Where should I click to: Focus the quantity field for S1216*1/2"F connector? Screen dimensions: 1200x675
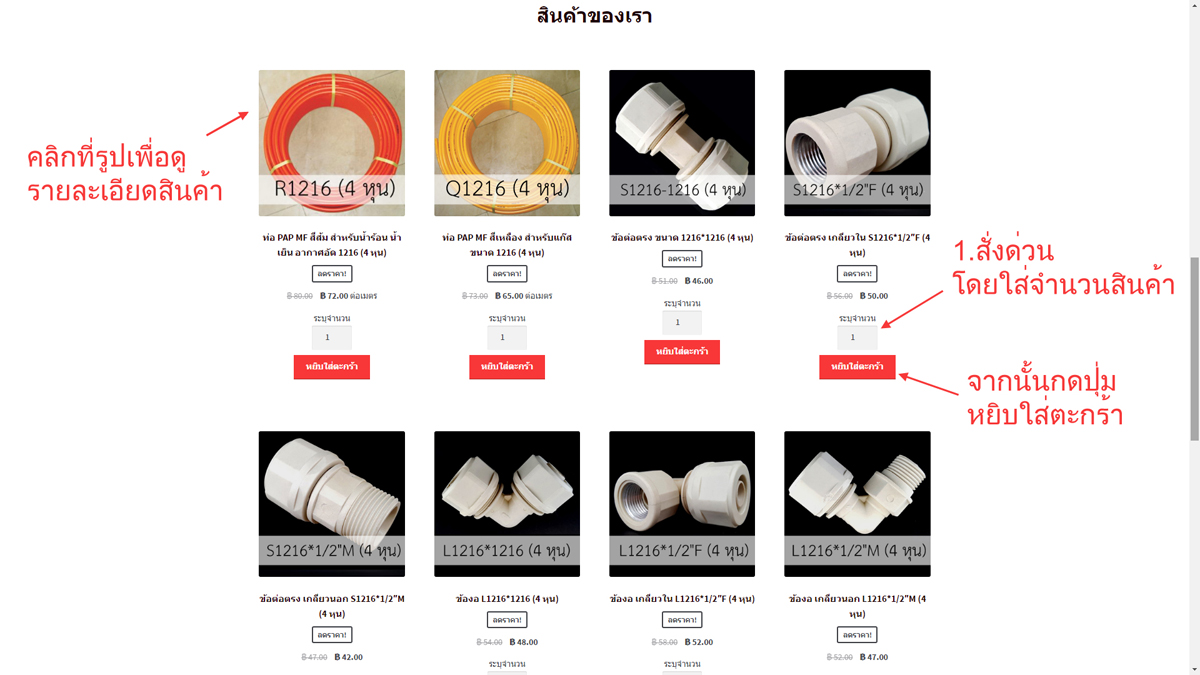(857, 338)
